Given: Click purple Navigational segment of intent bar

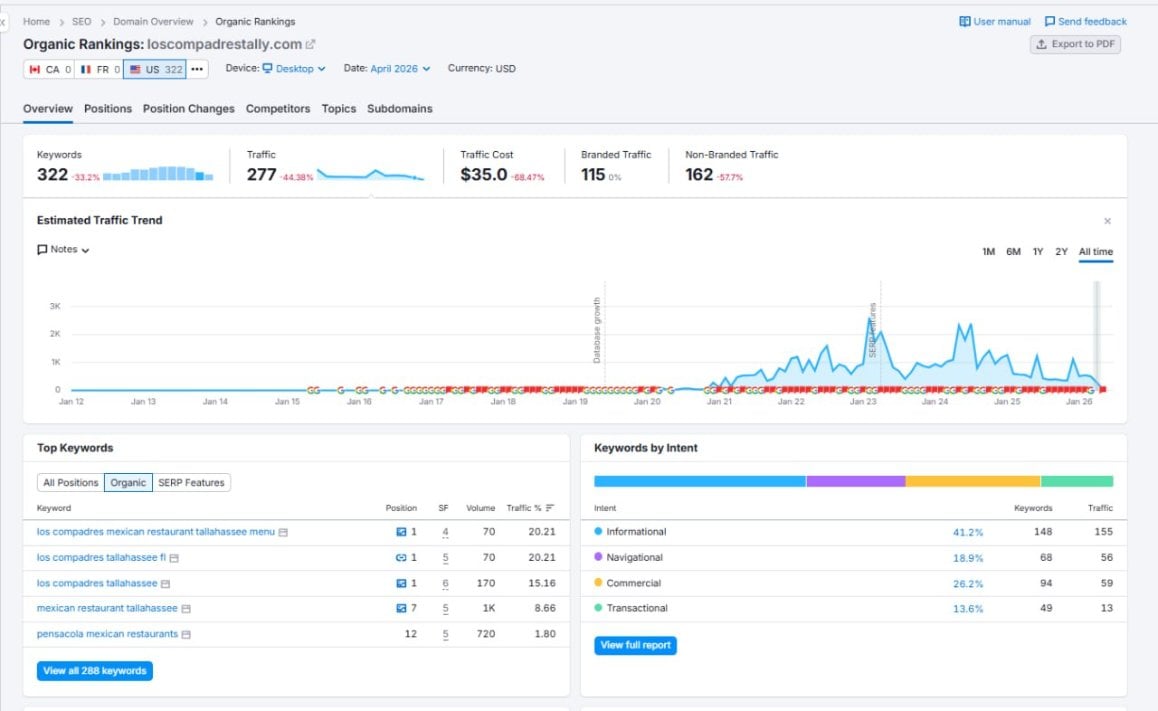Looking at the screenshot, I should (856, 481).
